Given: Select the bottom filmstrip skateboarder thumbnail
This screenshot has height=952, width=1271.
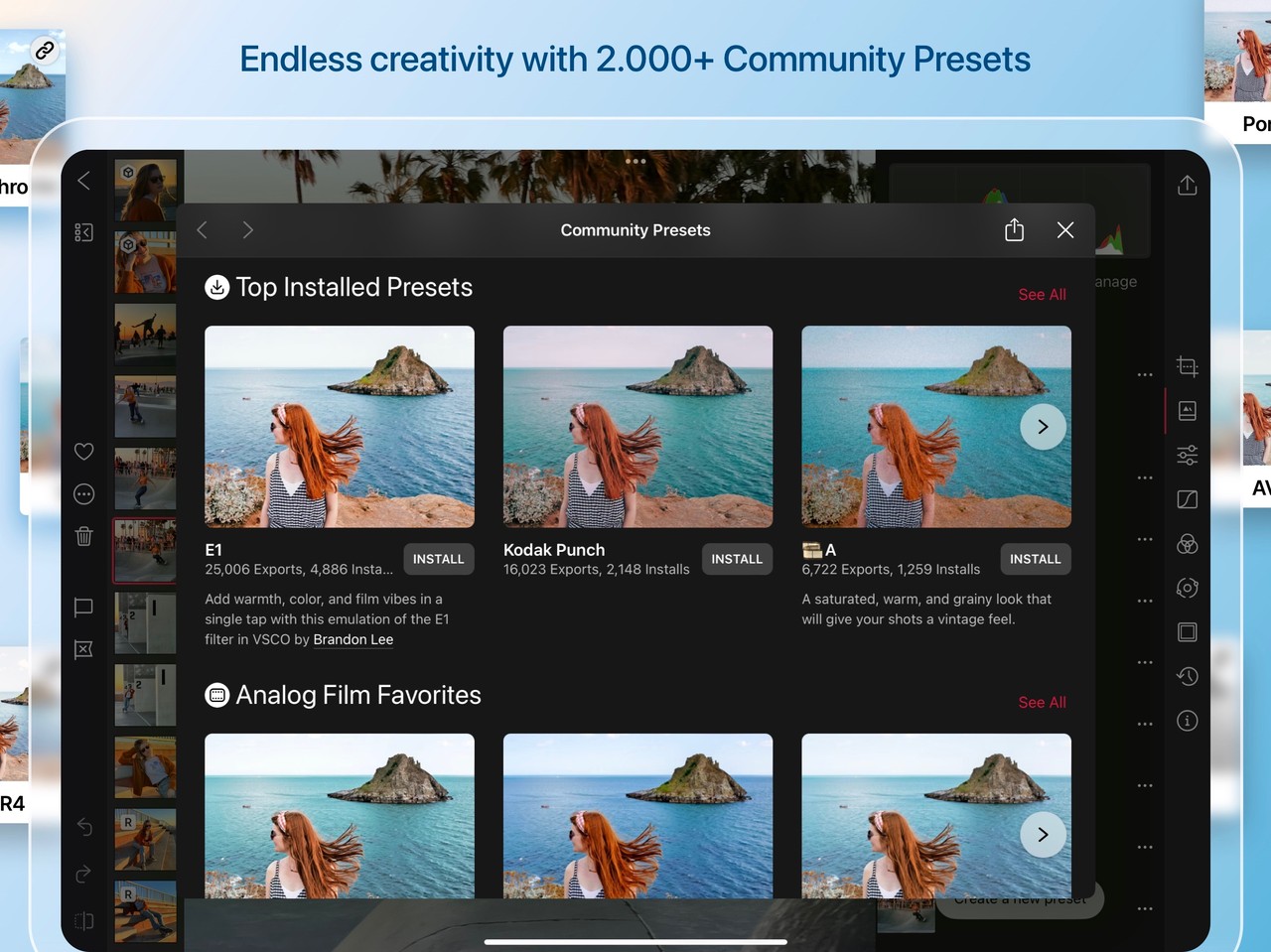Looking at the screenshot, I should pos(145,911).
